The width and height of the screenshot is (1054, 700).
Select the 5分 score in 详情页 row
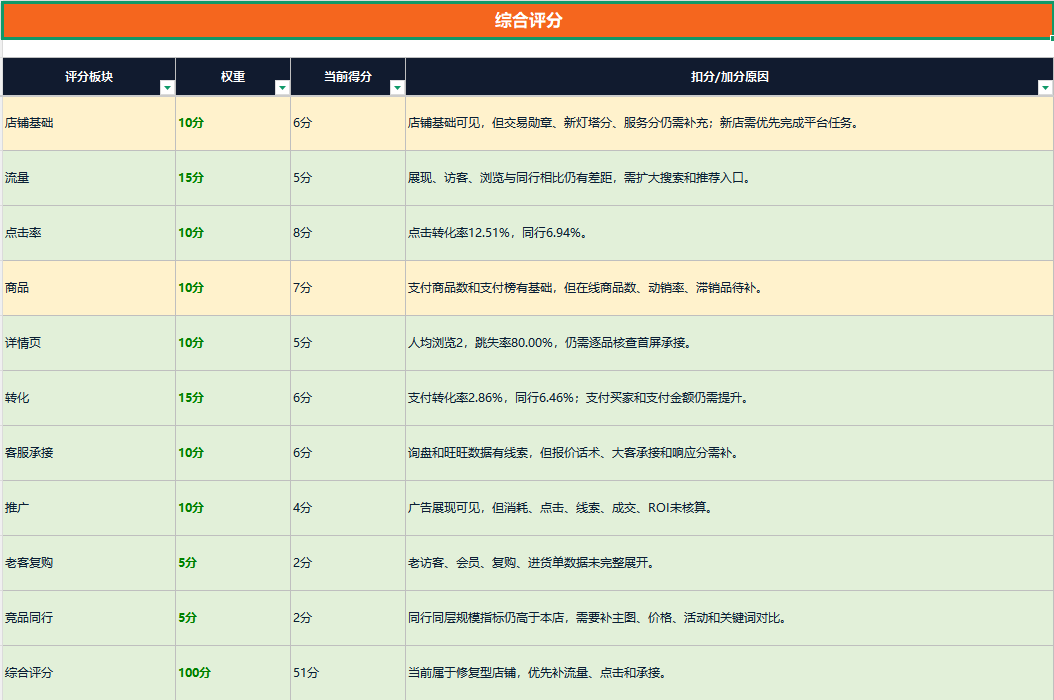point(348,343)
